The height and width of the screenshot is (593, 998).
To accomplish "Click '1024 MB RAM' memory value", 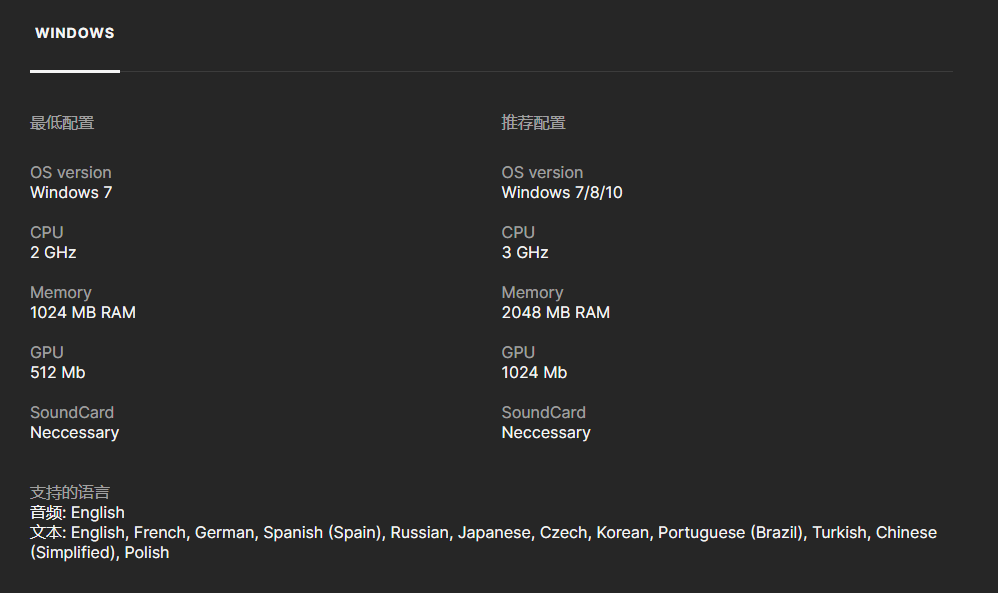I will (x=83, y=312).
